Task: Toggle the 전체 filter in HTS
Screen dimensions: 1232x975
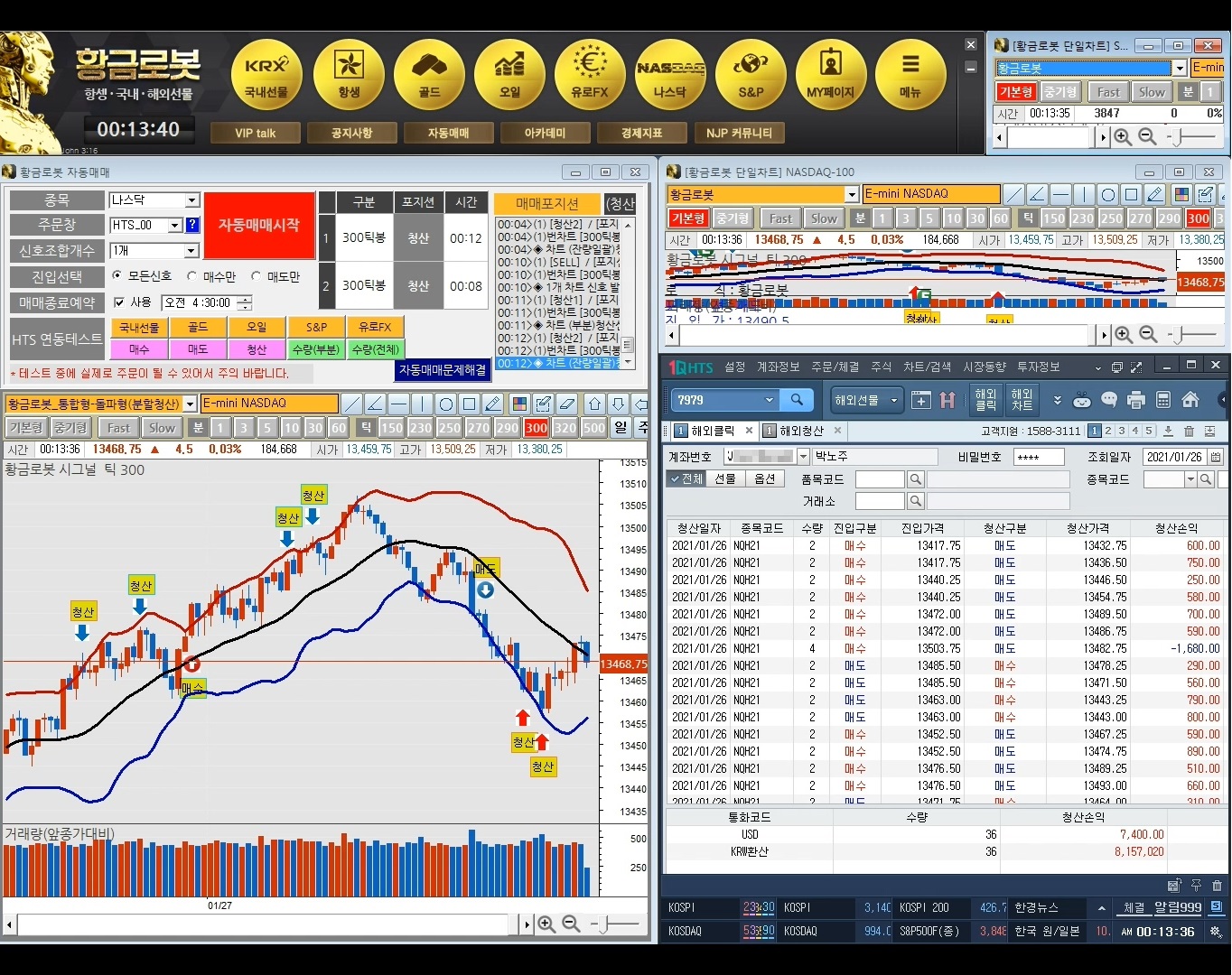Action: (686, 478)
